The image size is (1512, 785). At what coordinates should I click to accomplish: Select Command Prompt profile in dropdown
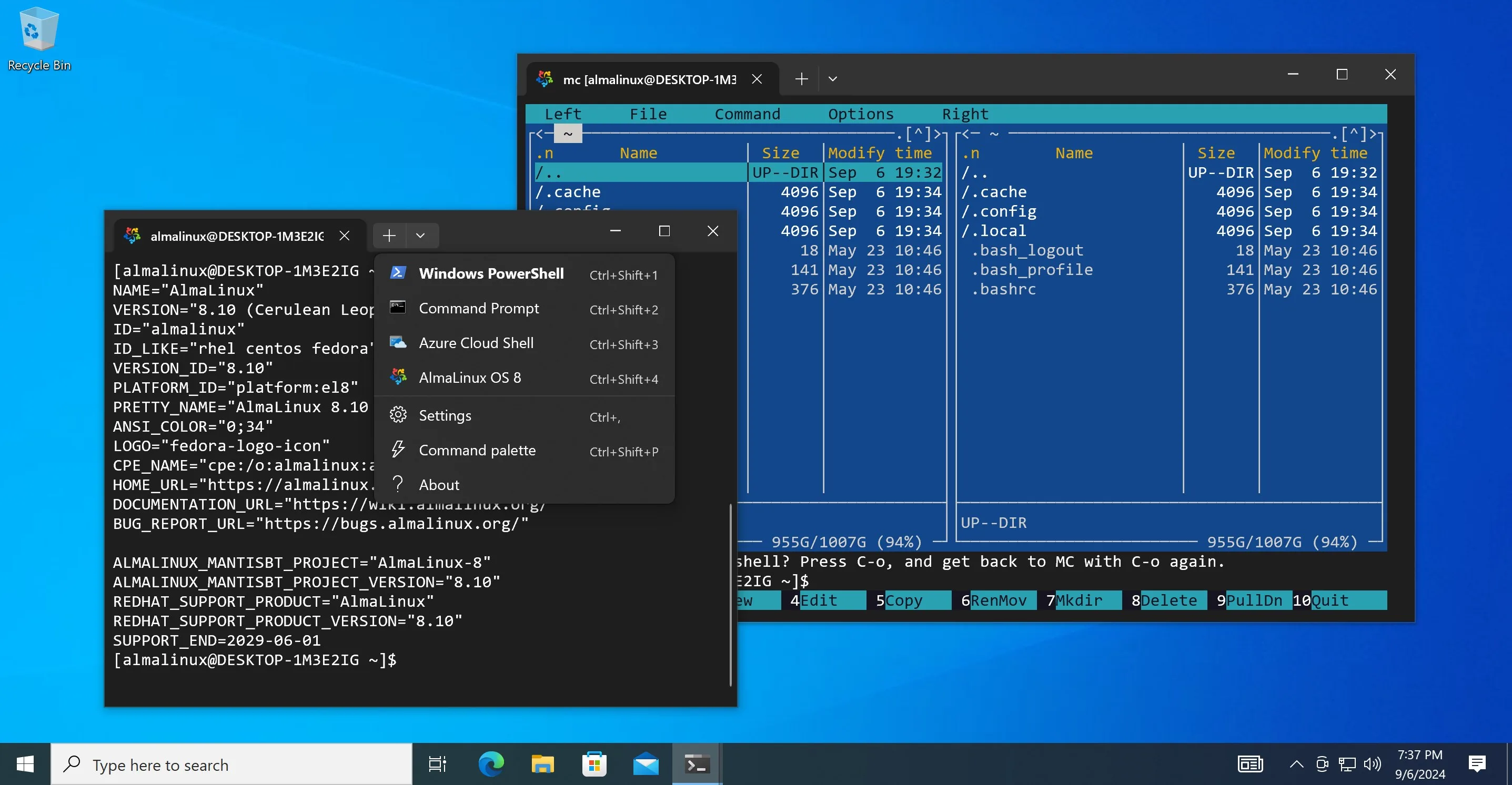pyautogui.click(x=523, y=309)
